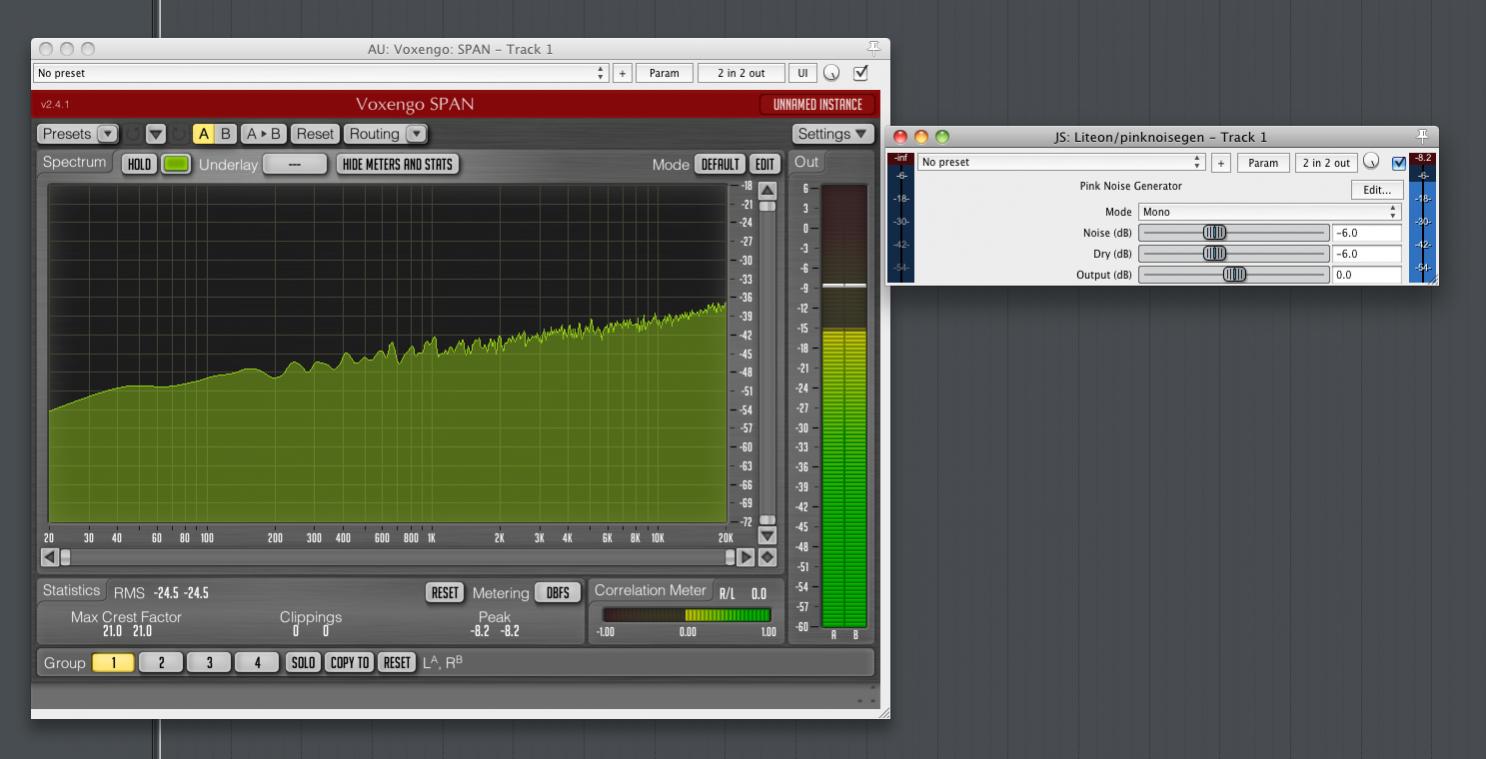Click the UI button in SPAN window
Image resolution: width=1486 pixels, height=759 pixels.
802,73
